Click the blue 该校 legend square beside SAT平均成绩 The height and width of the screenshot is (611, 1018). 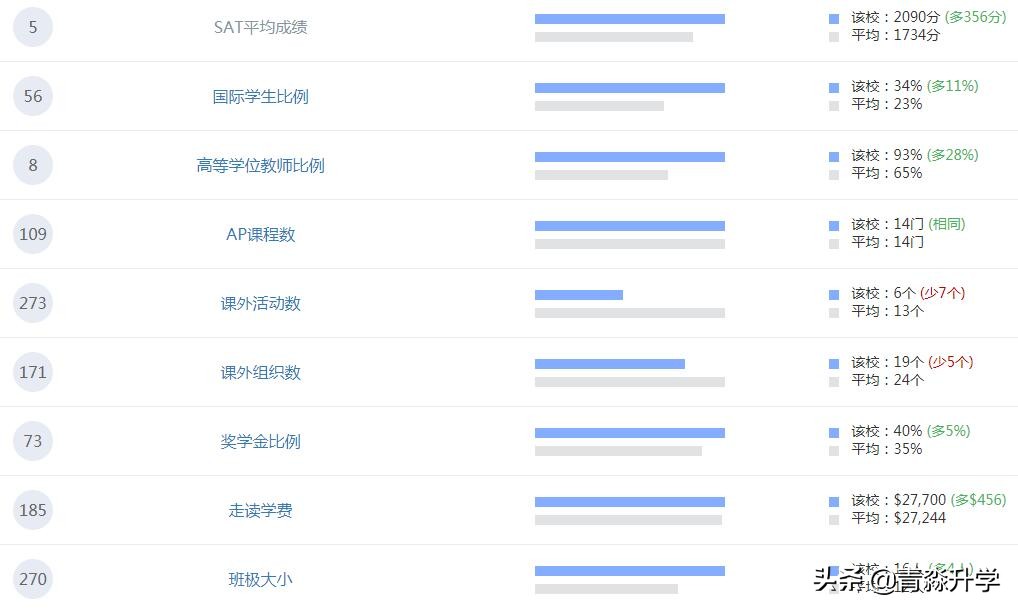(833, 18)
